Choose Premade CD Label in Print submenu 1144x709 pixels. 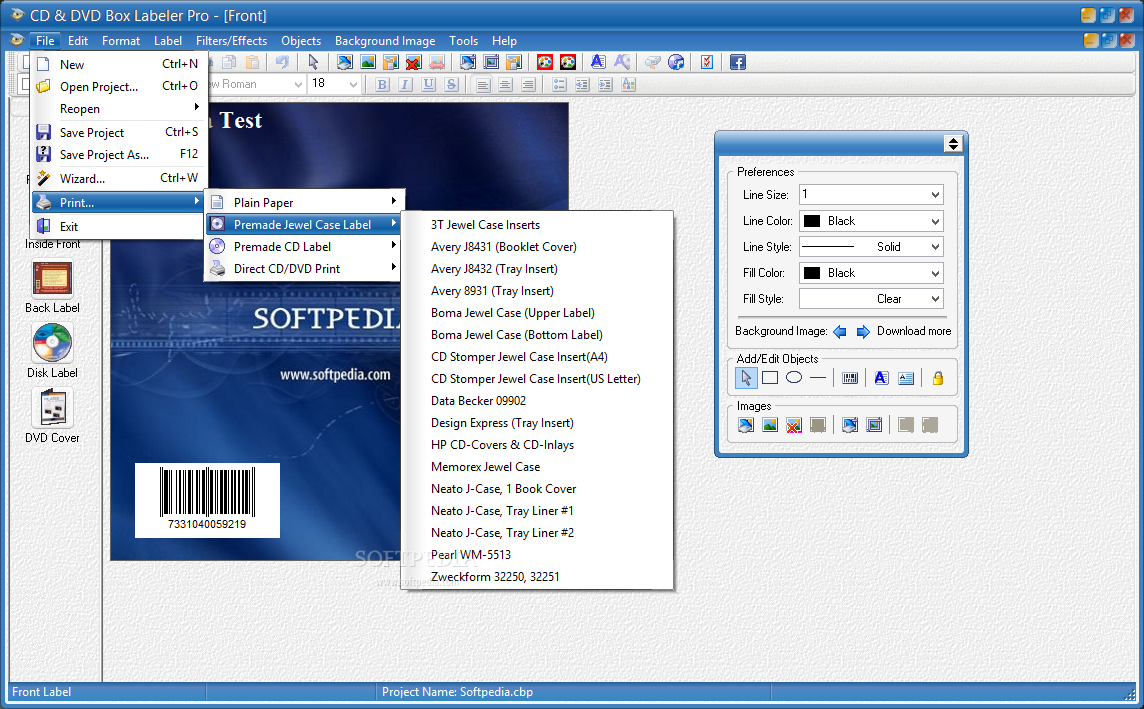point(304,247)
